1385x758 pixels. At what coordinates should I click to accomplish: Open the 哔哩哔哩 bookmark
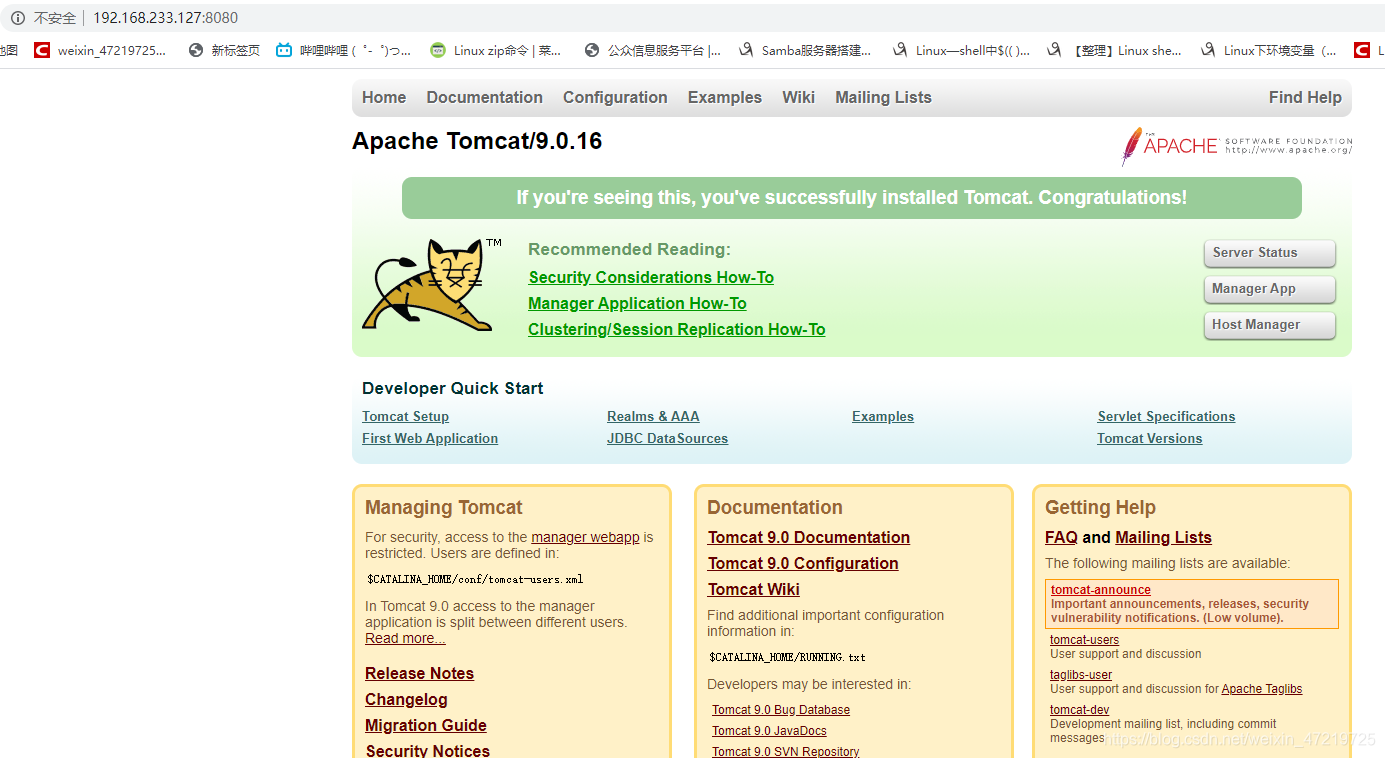point(344,50)
